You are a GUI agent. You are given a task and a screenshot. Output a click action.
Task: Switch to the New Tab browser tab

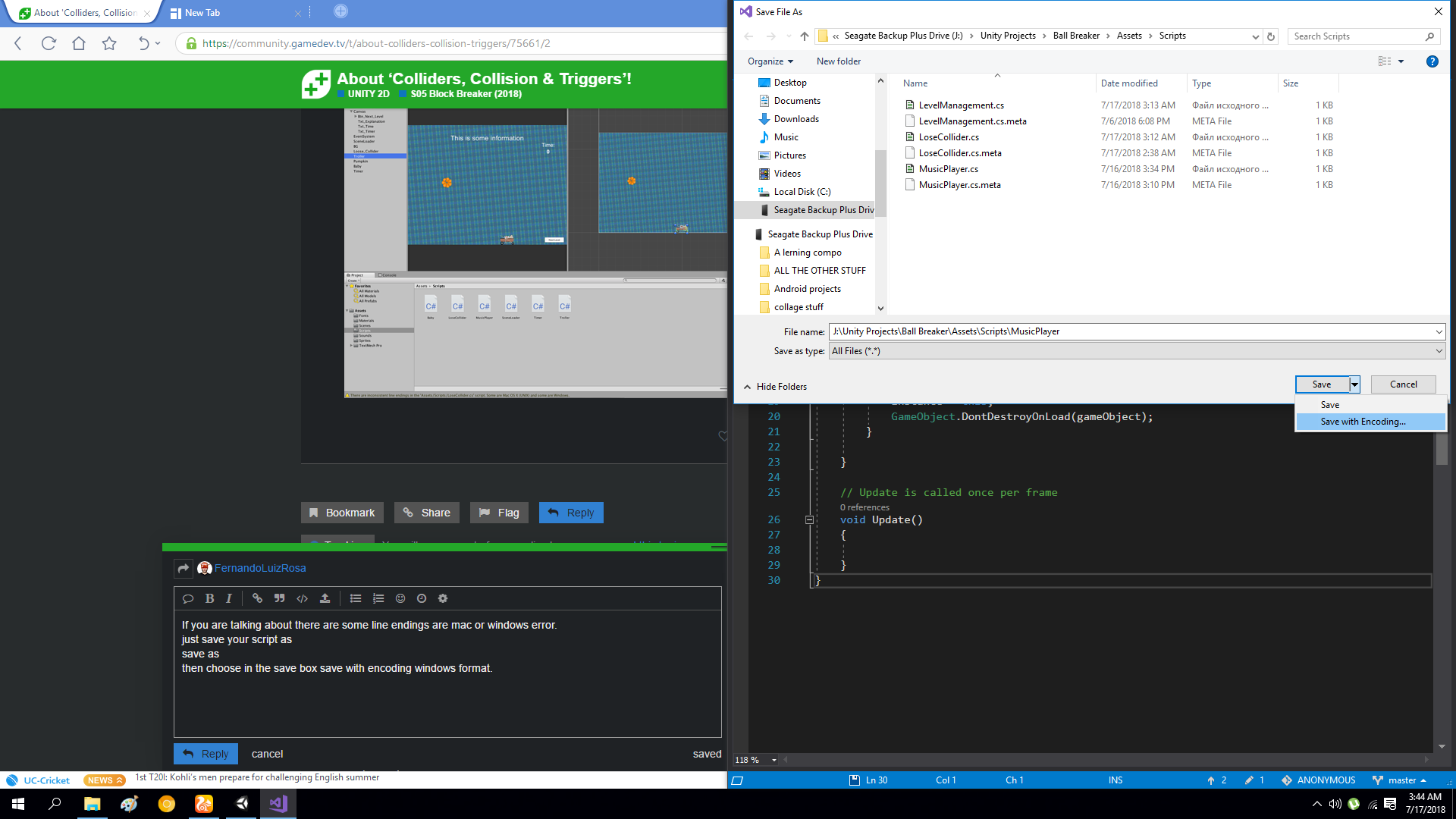235,13
